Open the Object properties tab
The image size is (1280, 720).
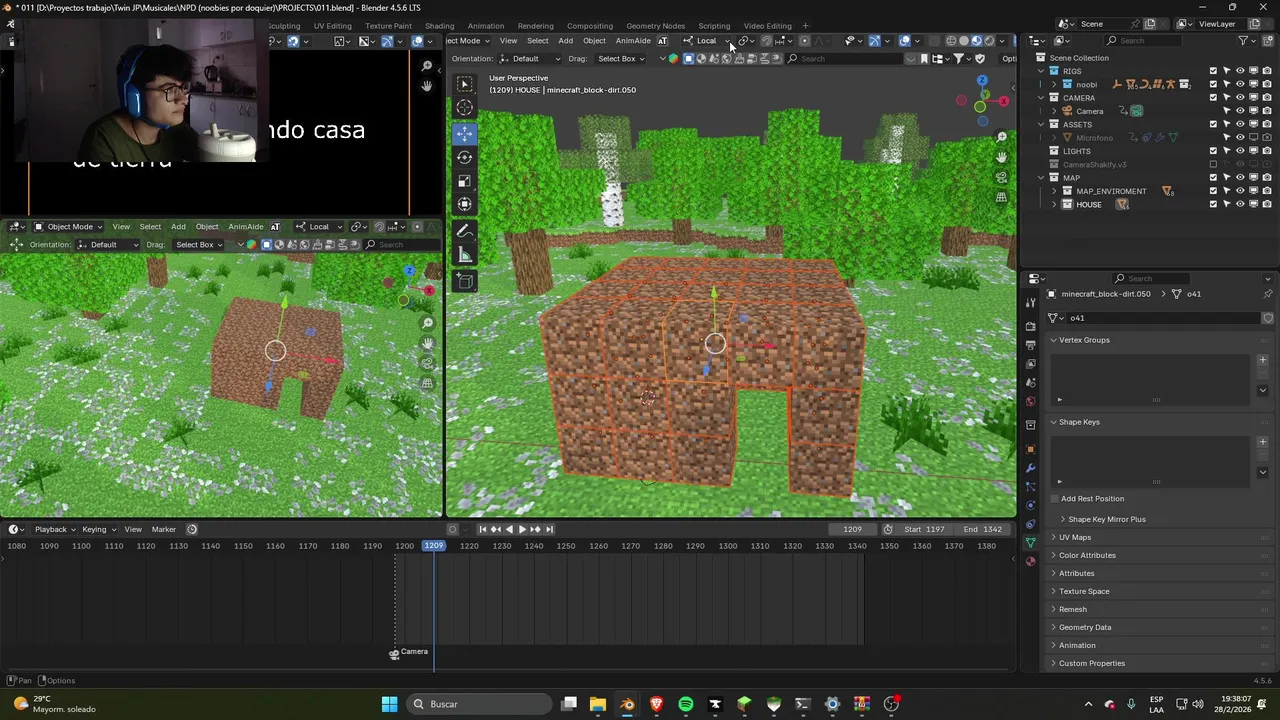pyautogui.click(x=1031, y=449)
